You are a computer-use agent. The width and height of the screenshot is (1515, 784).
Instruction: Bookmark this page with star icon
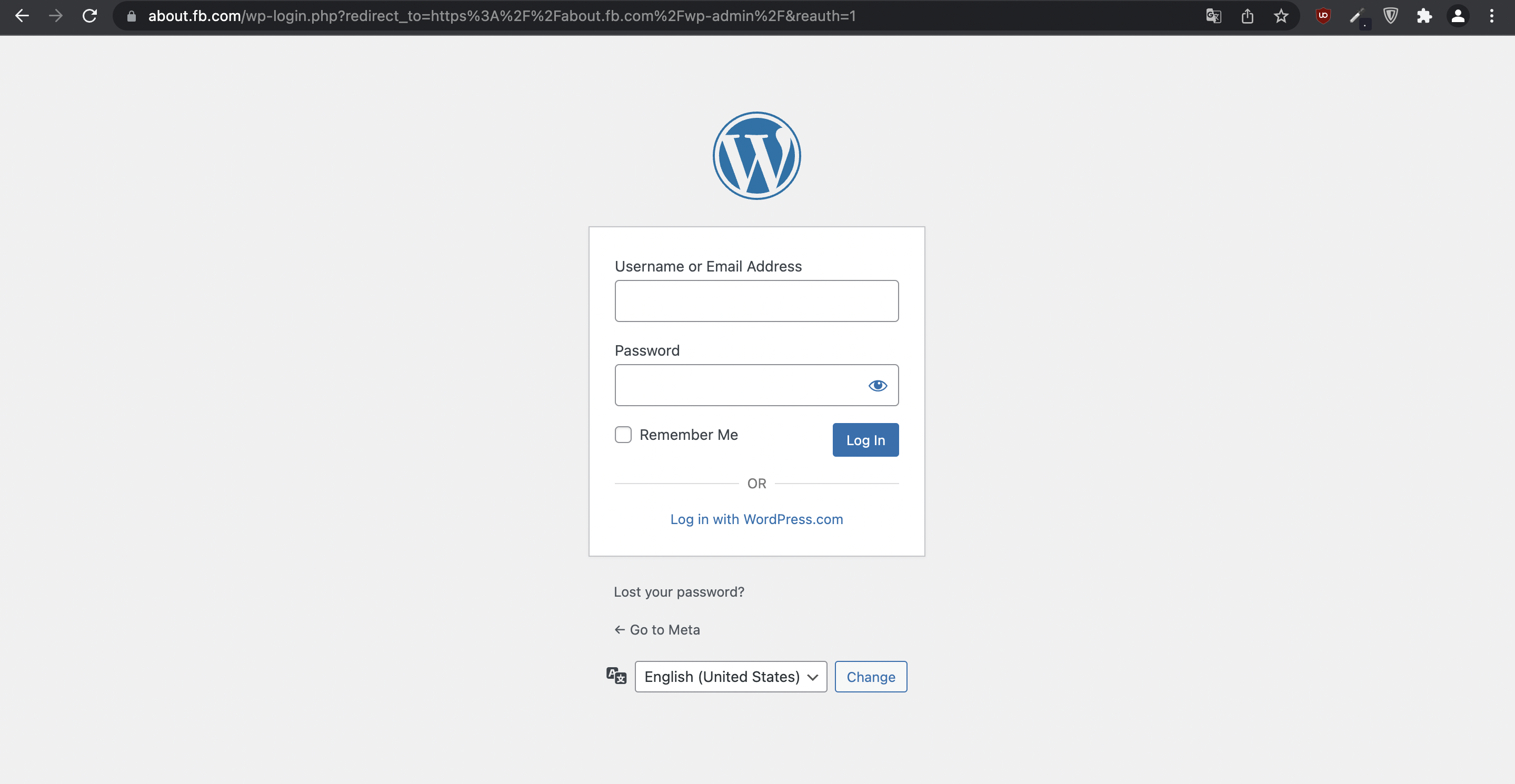point(1281,16)
